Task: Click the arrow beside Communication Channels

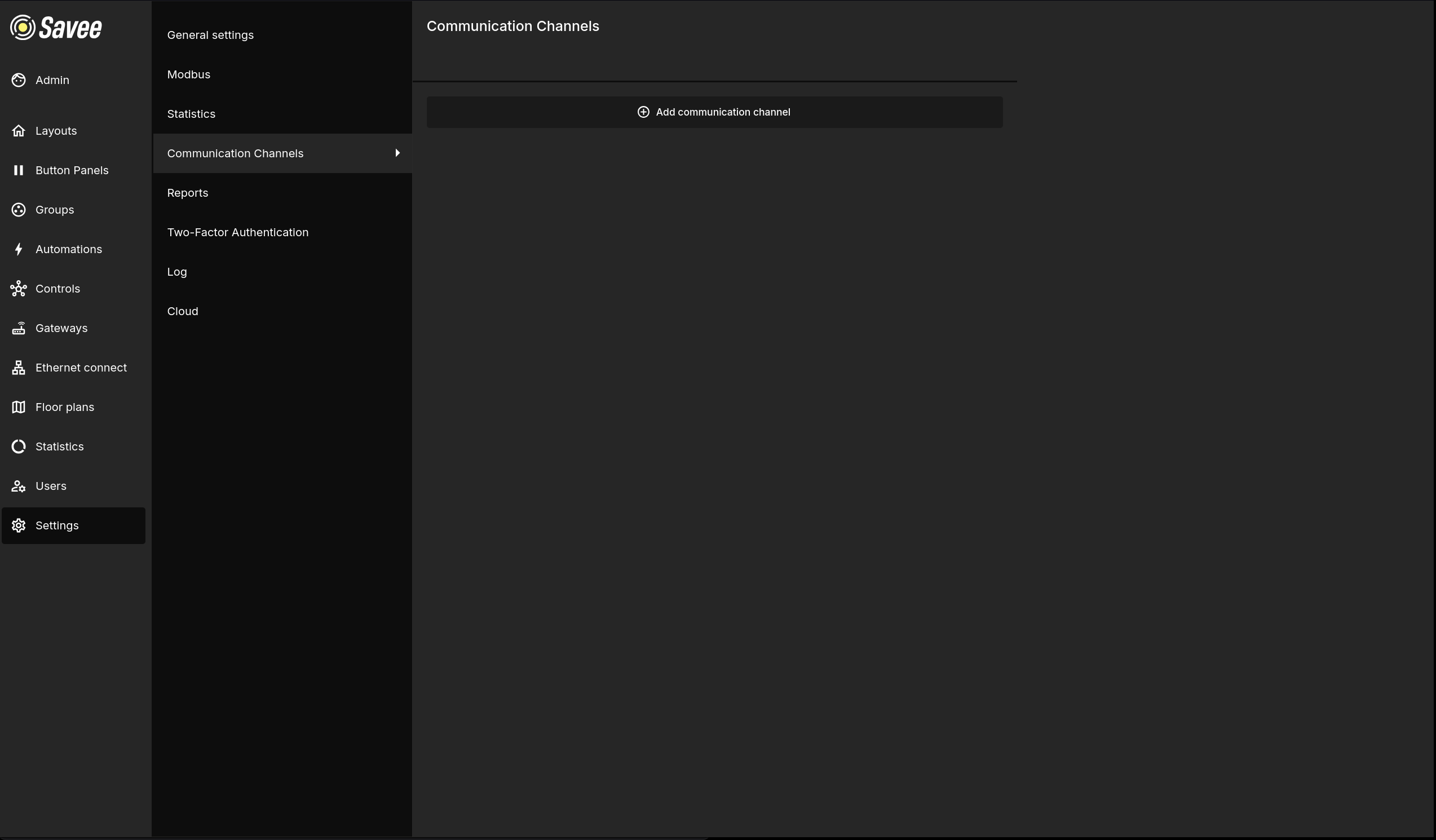Action: (397, 153)
